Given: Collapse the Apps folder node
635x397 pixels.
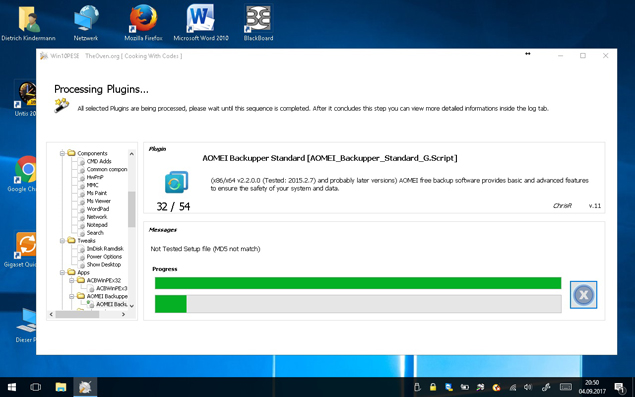Looking at the screenshot, I should pyautogui.click(x=62, y=272).
